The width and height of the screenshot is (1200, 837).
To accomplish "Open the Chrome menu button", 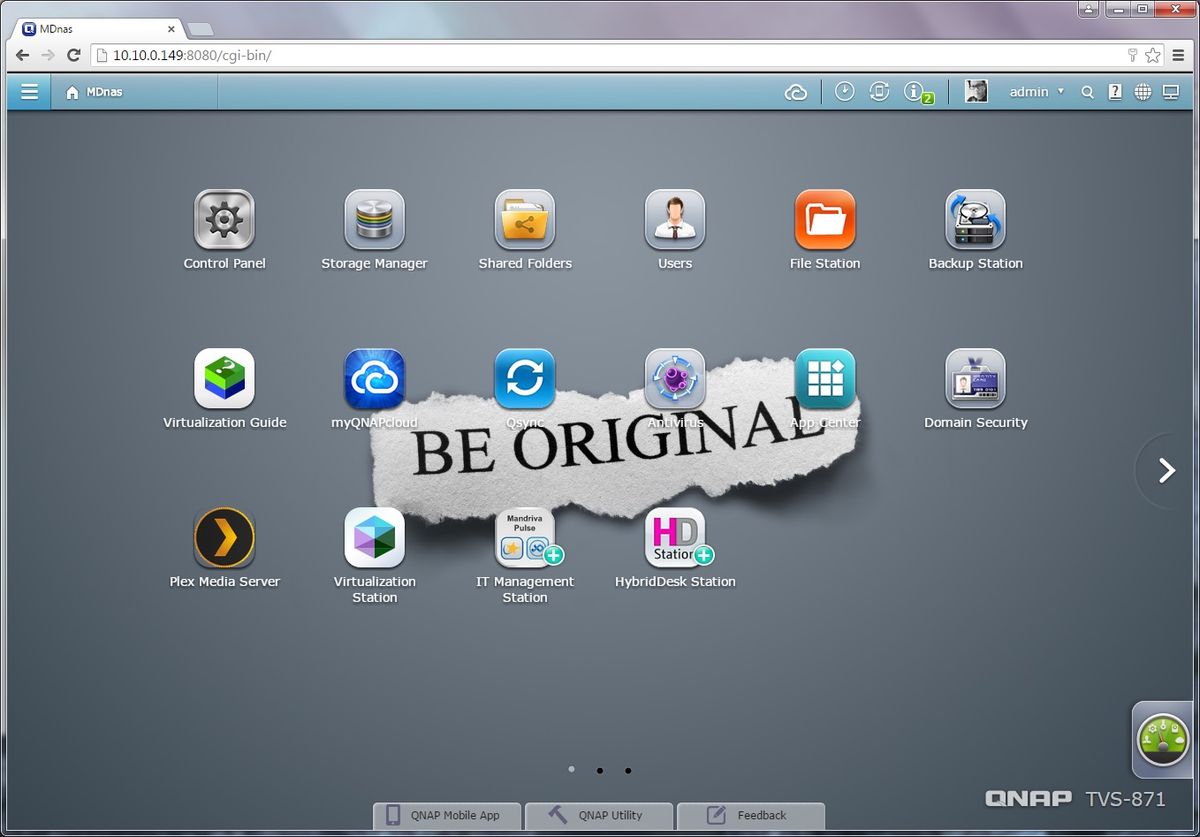I will point(1179,55).
